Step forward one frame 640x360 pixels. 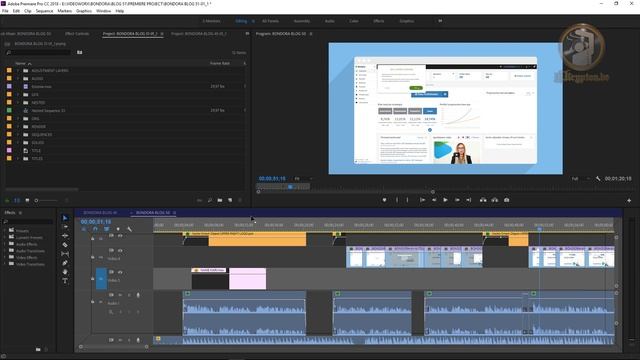pyautogui.click(x=457, y=200)
